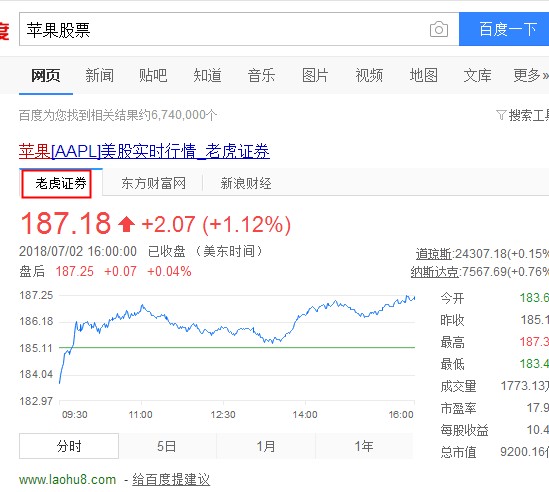Show the 5日 chart range
The height and width of the screenshot is (492, 549).
pos(167,446)
